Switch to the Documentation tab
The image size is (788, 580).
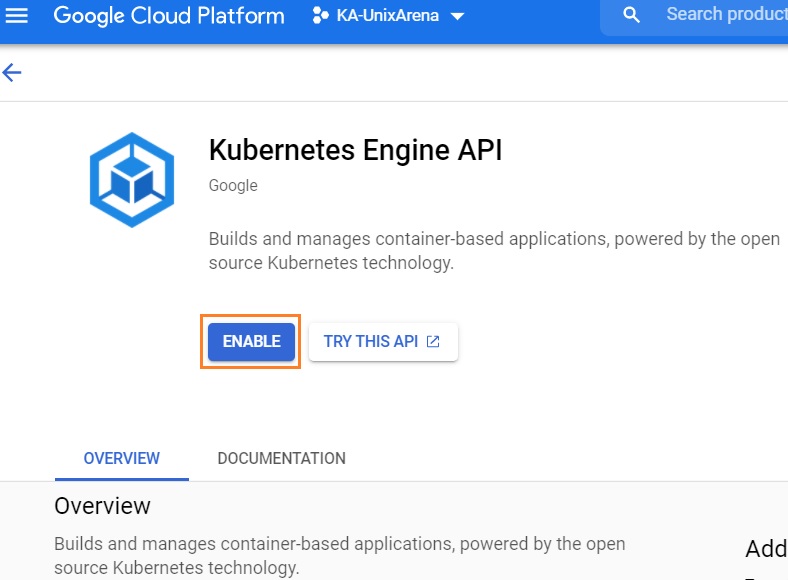(281, 458)
